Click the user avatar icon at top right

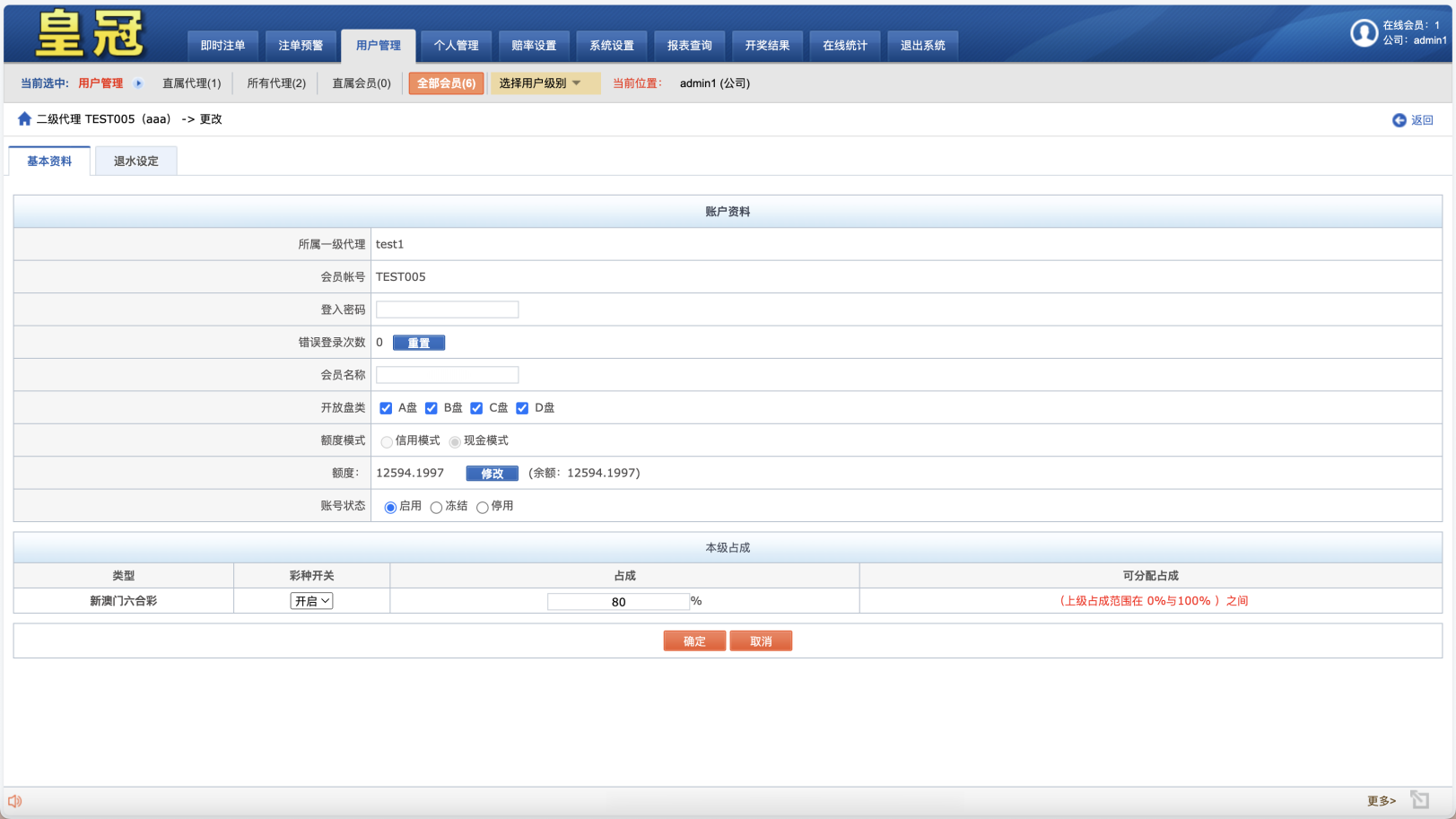point(1364,33)
